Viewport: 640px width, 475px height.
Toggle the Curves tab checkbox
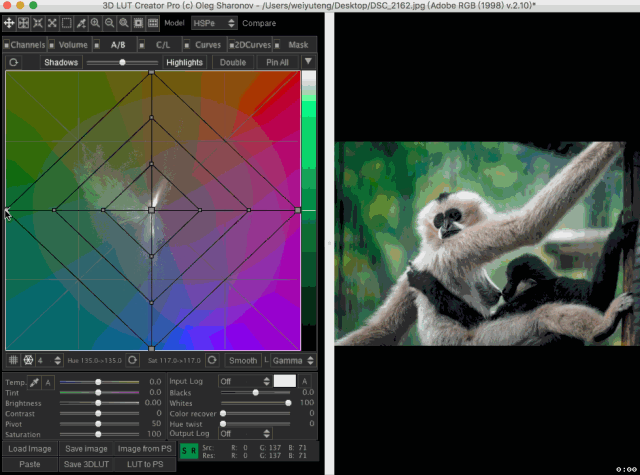187,45
